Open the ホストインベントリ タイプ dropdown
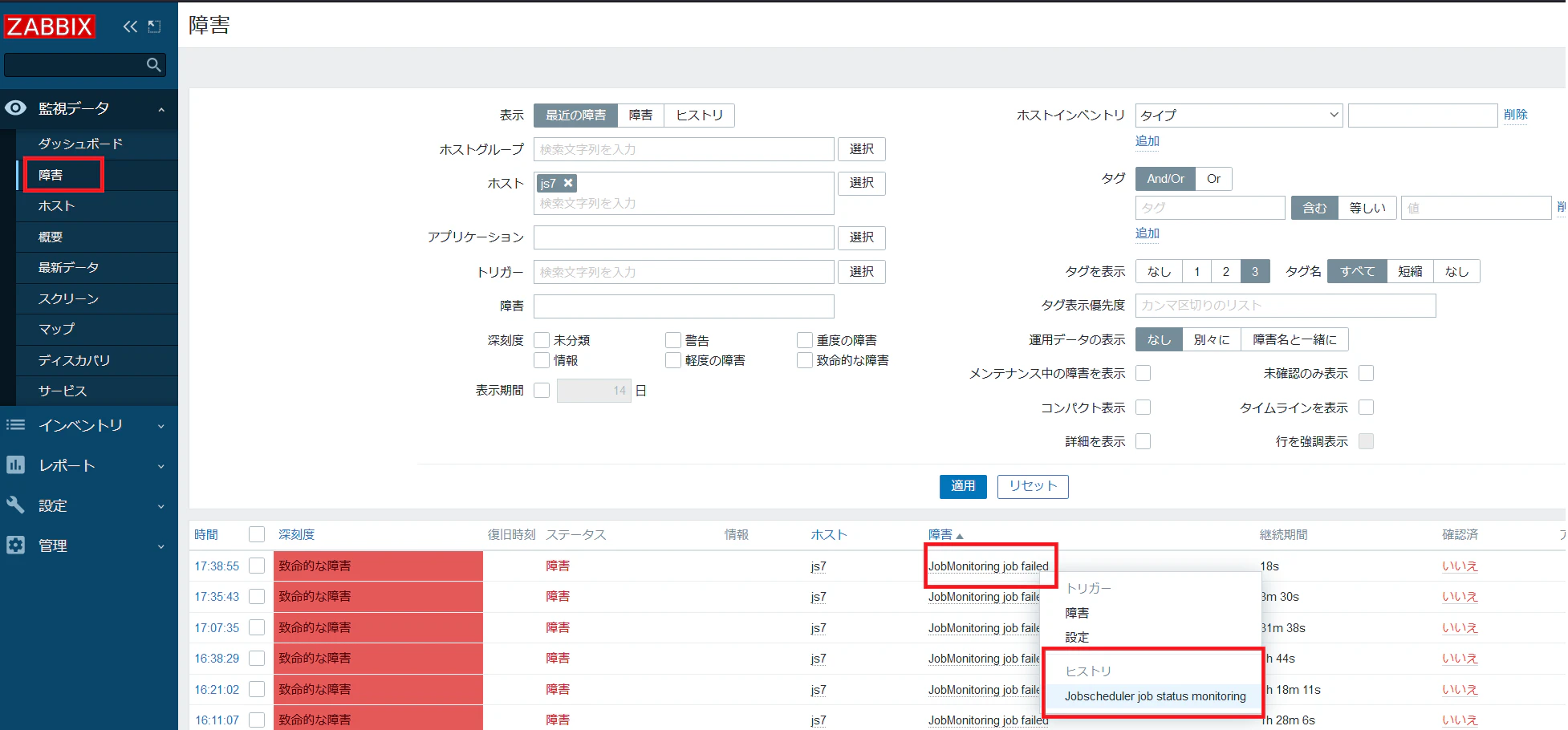The height and width of the screenshot is (730, 1568). 1239,115
